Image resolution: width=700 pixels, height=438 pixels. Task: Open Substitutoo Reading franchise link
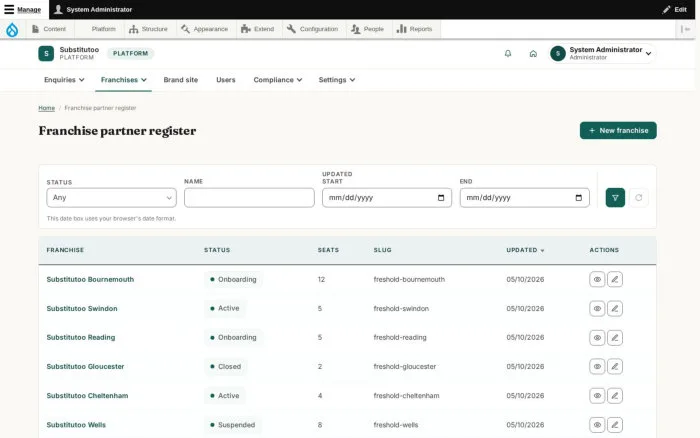[x=81, y=338]
